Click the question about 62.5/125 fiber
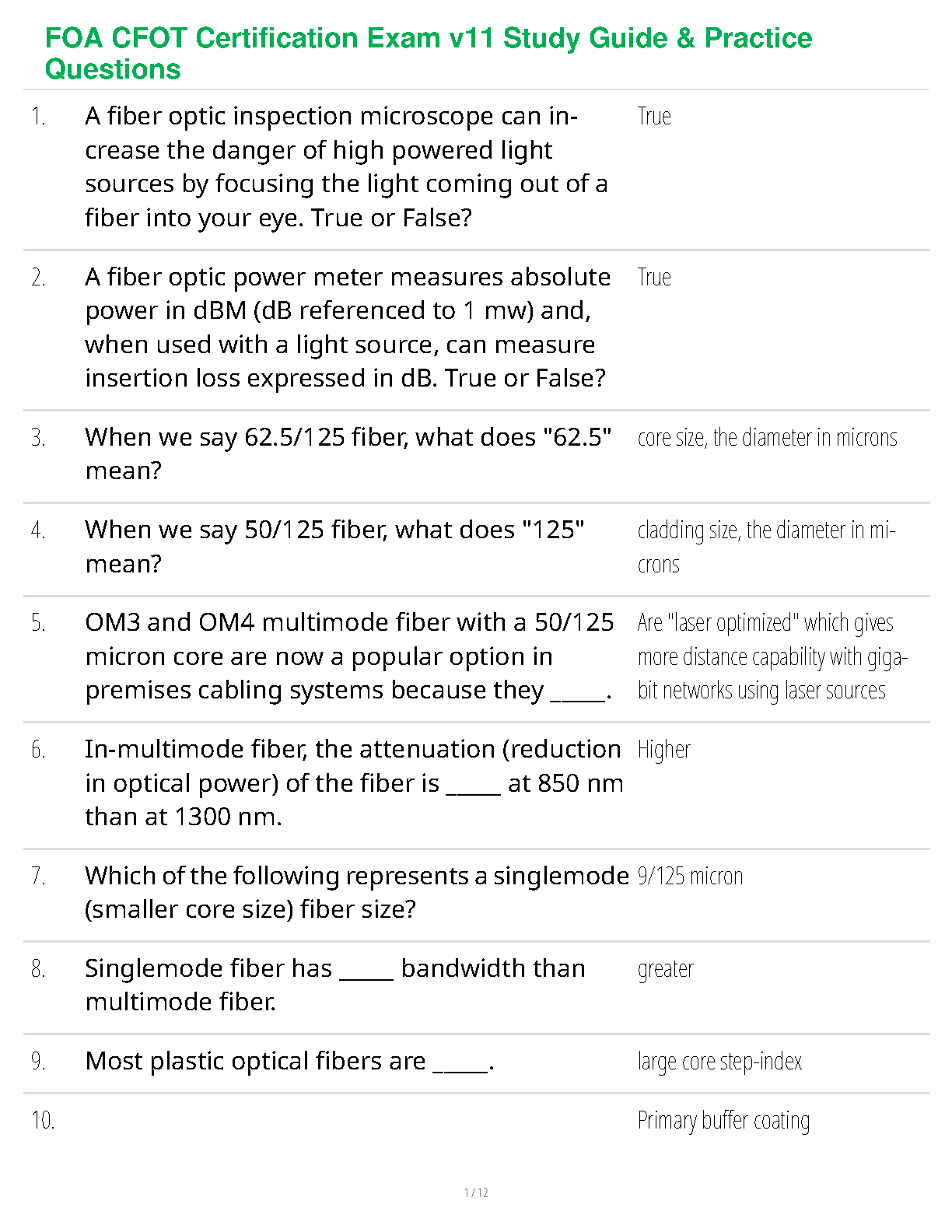Viewport: 952px width, 1232px height. (x=348, y=453)
